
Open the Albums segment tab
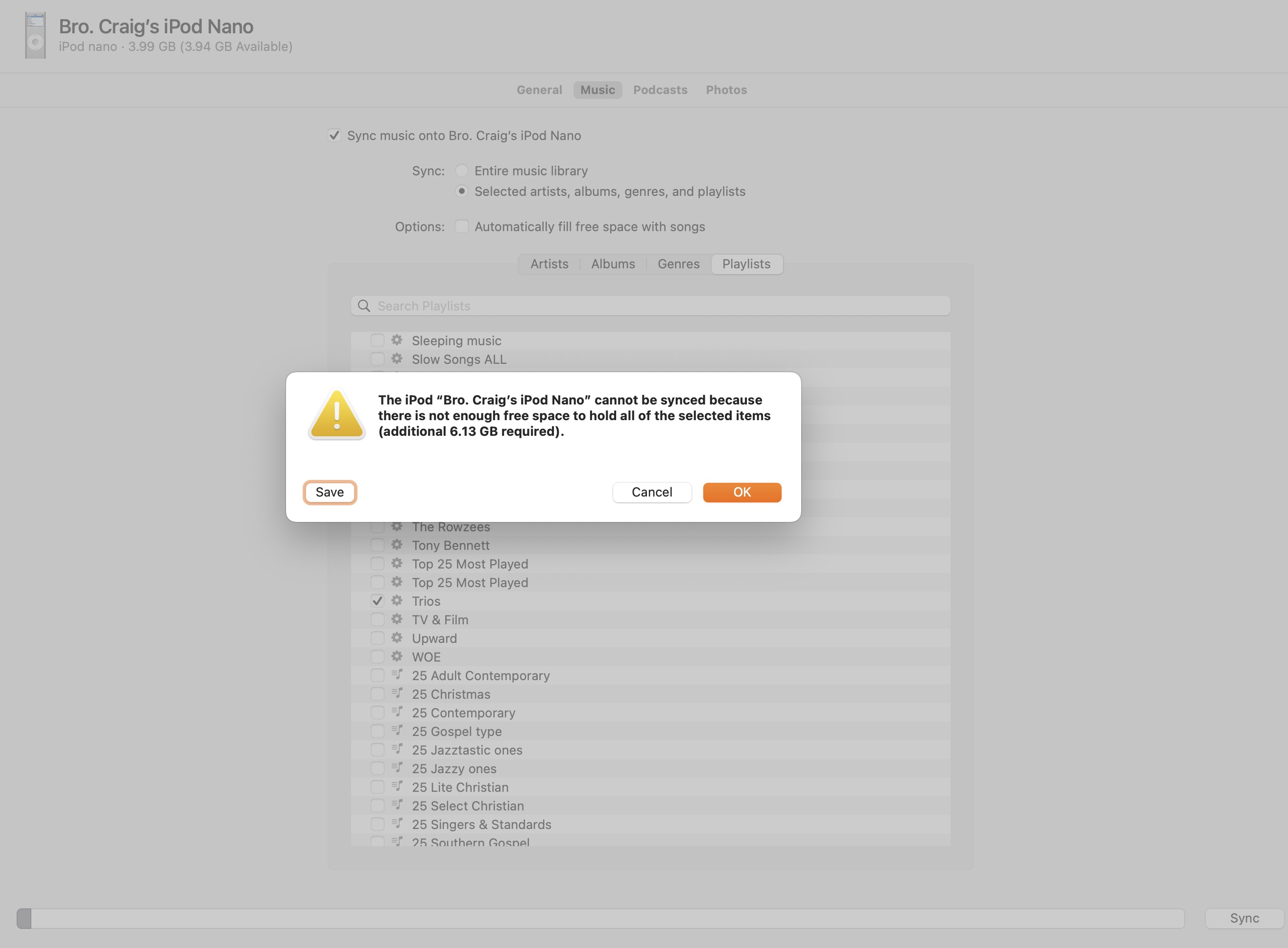tap(613, 264)
